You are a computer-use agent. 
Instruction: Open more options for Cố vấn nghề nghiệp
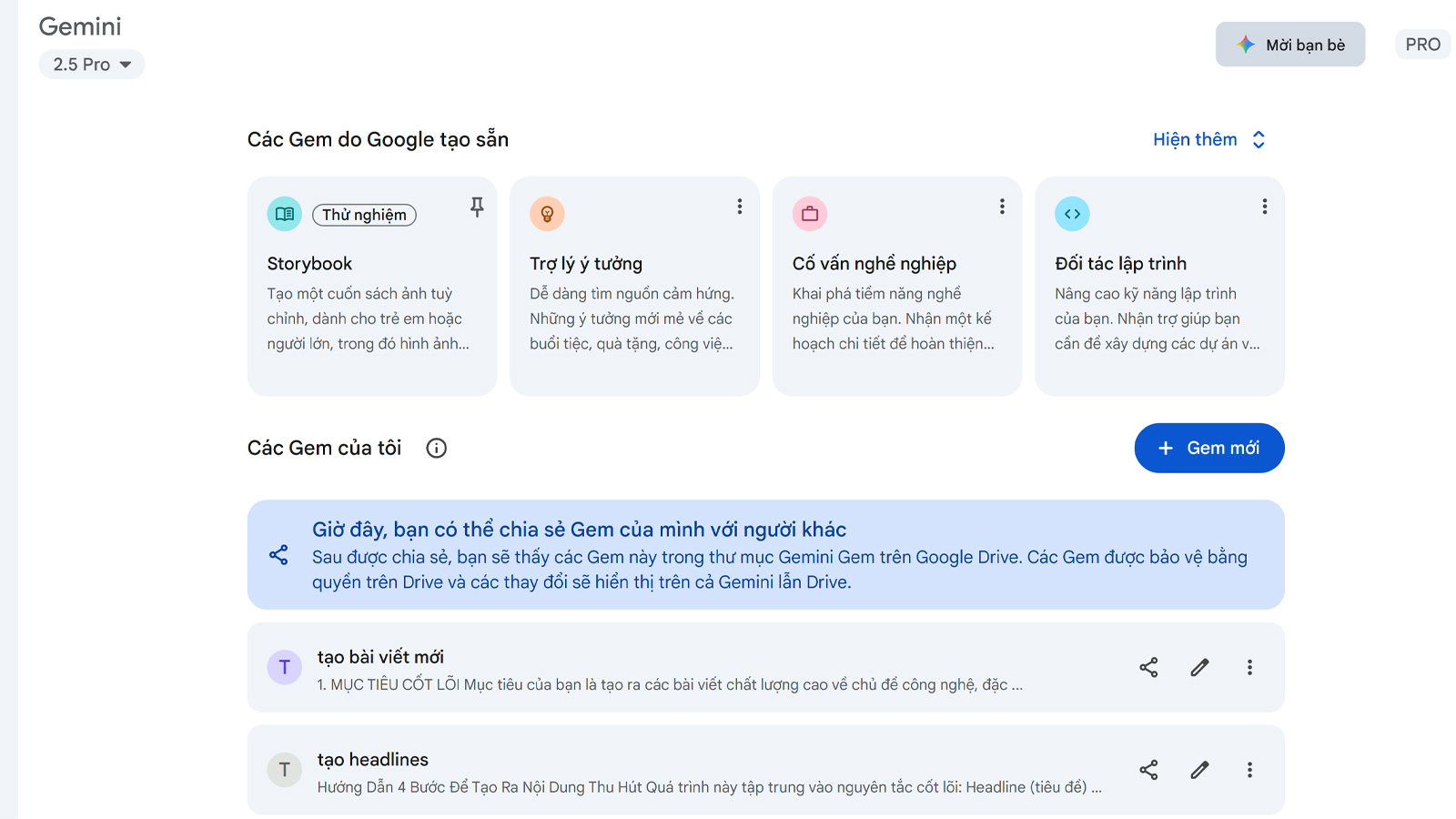[1002, 207]
